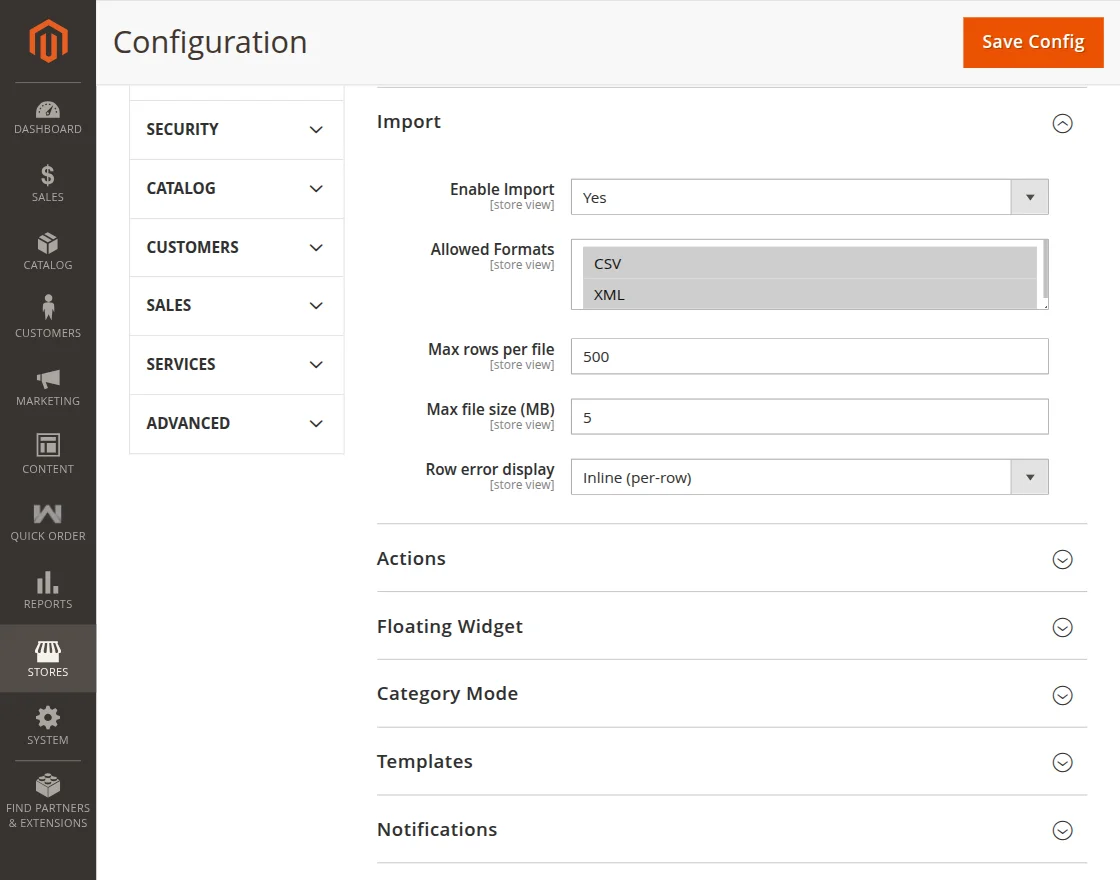
Task: Click the Allowed Formats list scrollbar
Action: tap(1045, 269)
